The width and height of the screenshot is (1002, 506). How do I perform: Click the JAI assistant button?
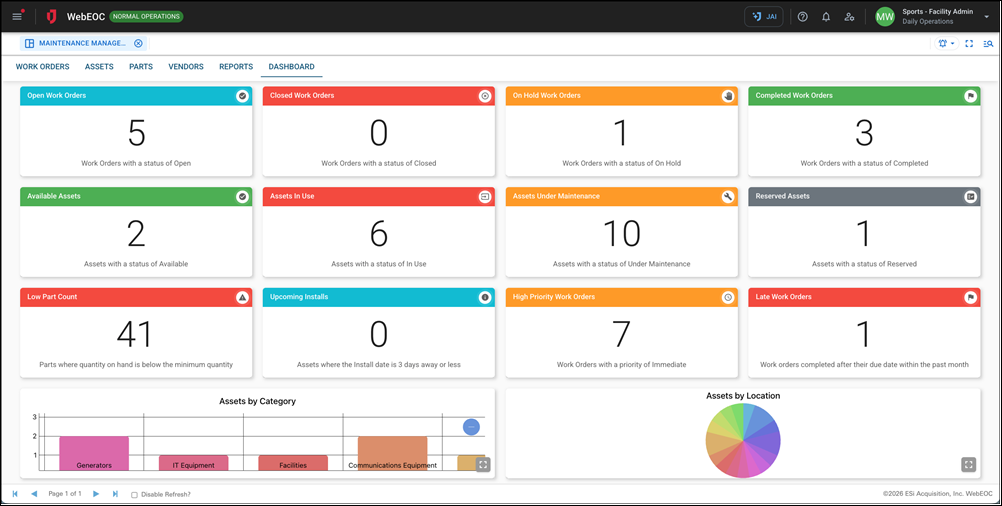pyautogui.click(x=764, y=17)
